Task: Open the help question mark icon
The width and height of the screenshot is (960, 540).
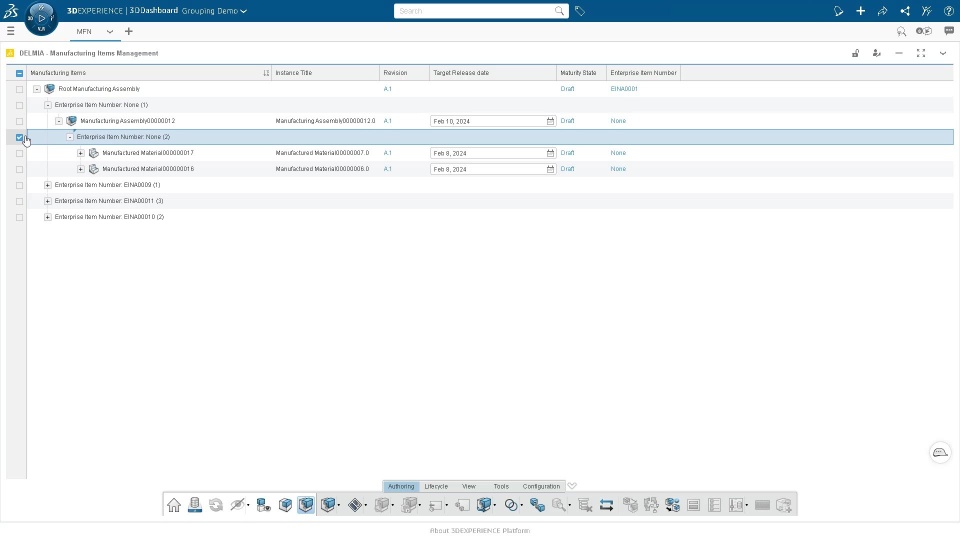Action: 948,11
